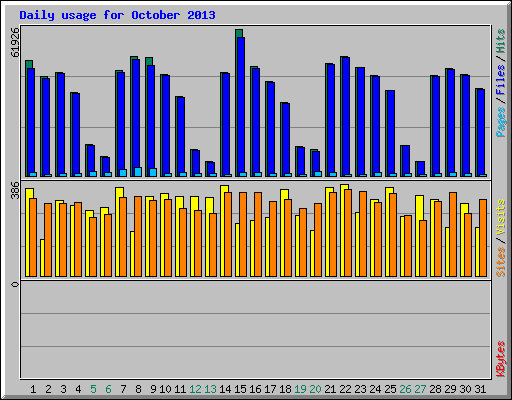Click the 'Daily usage for October 2013' title

[117, 15]
